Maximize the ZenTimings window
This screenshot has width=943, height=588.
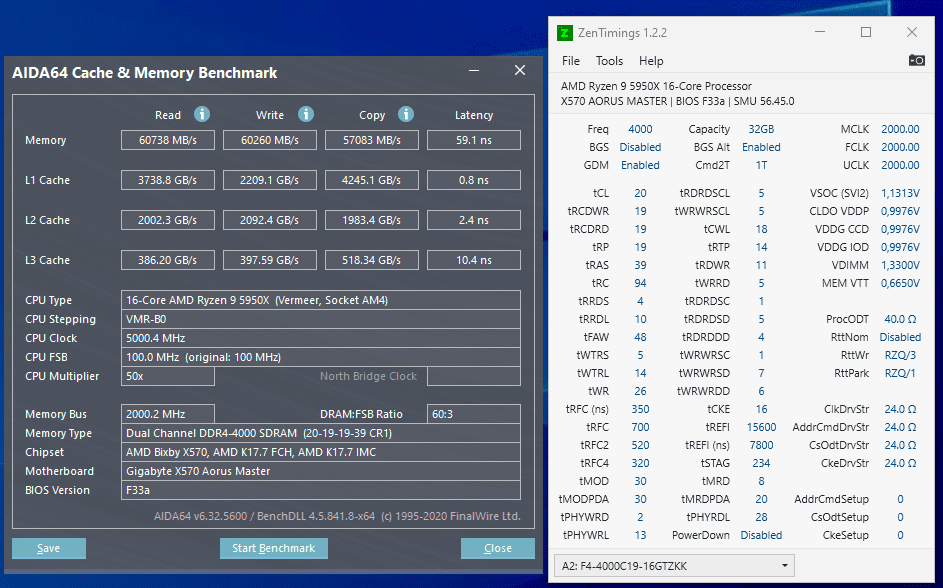(866, 32)
